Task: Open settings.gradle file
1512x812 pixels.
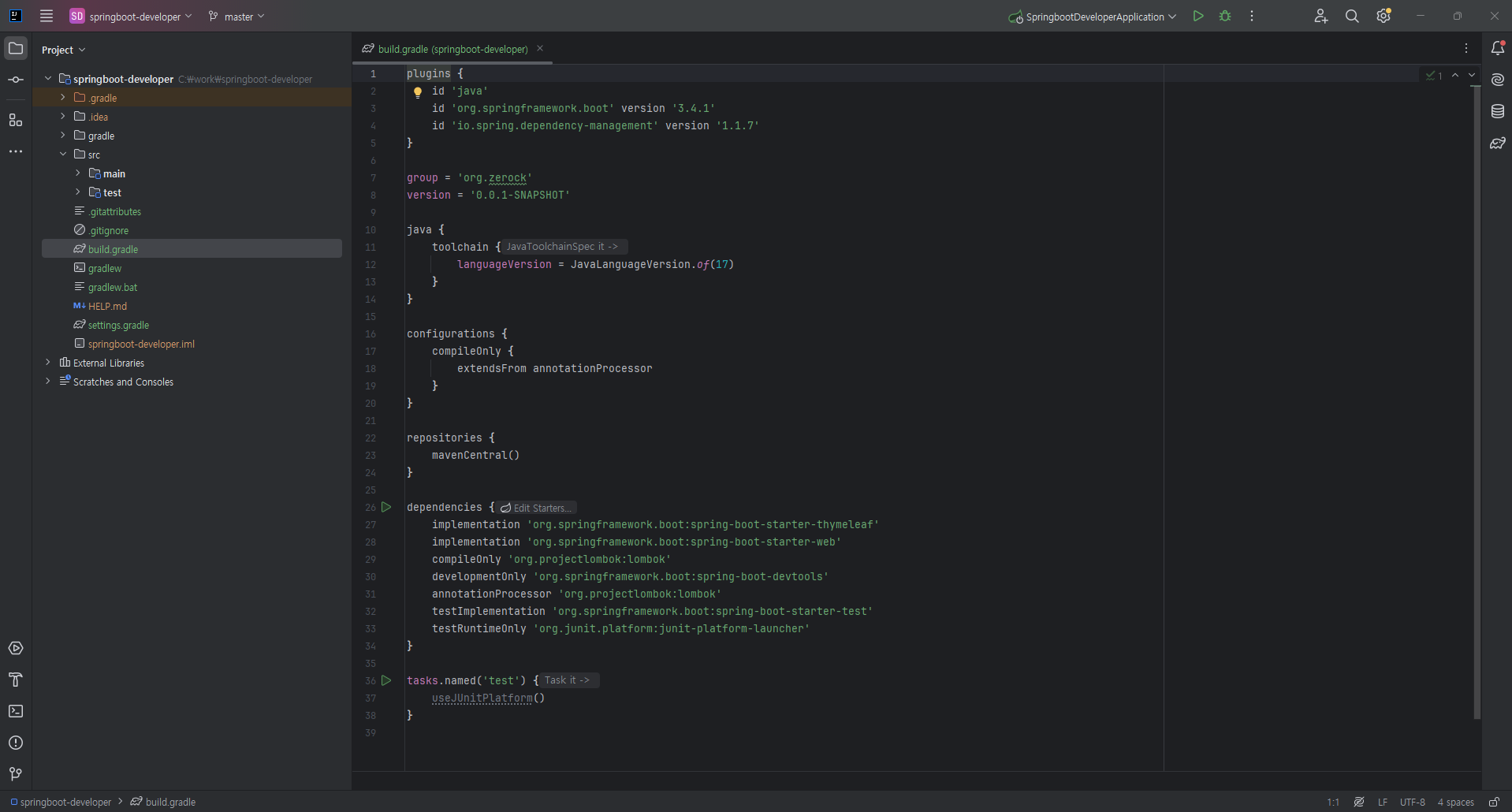Action: pos(118,325)
